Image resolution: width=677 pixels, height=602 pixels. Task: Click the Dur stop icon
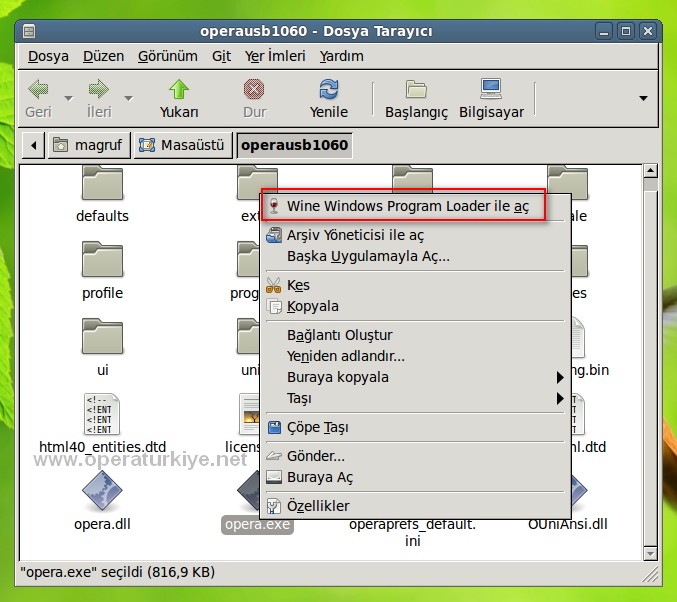254,89
